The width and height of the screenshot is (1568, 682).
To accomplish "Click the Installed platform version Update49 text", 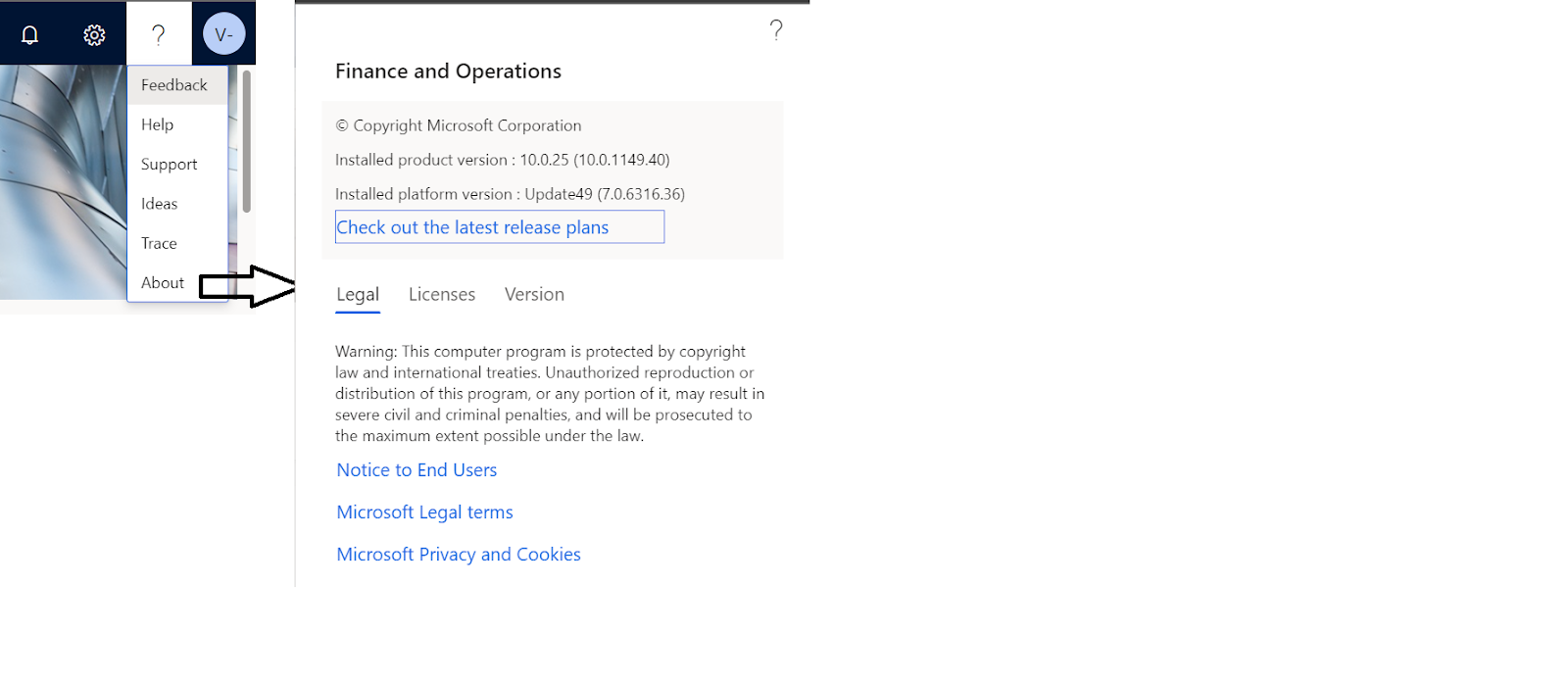I will point(510,194).
